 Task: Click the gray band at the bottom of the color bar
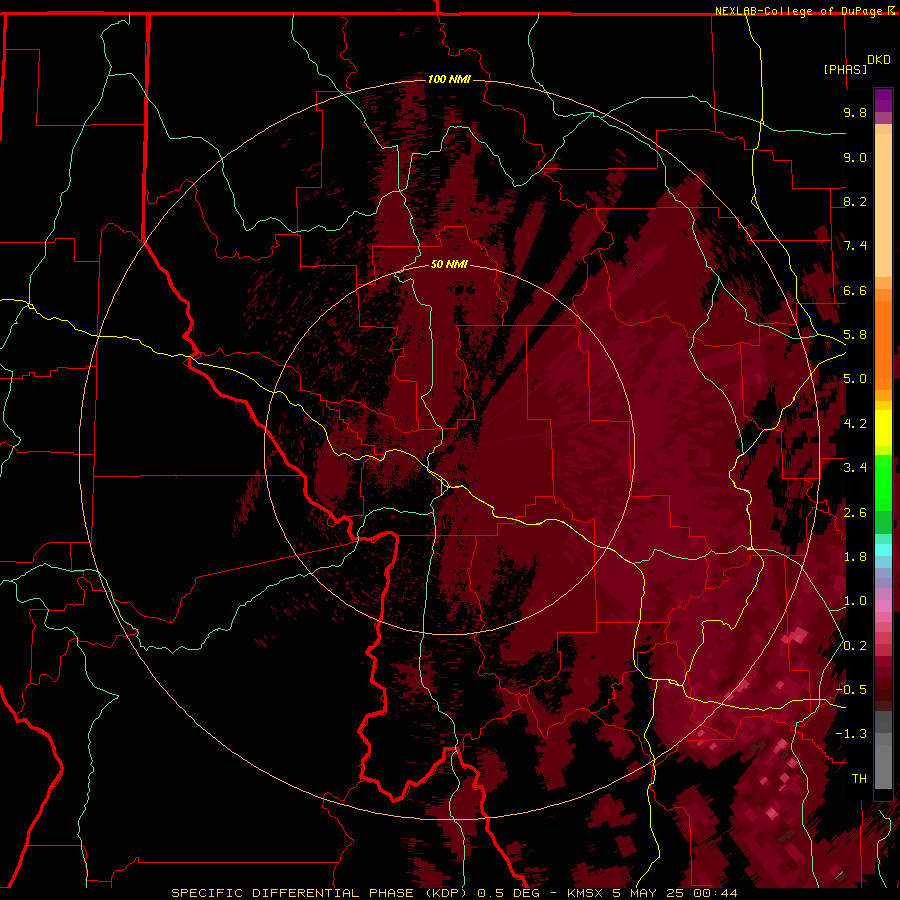click(x=883, y=752)
